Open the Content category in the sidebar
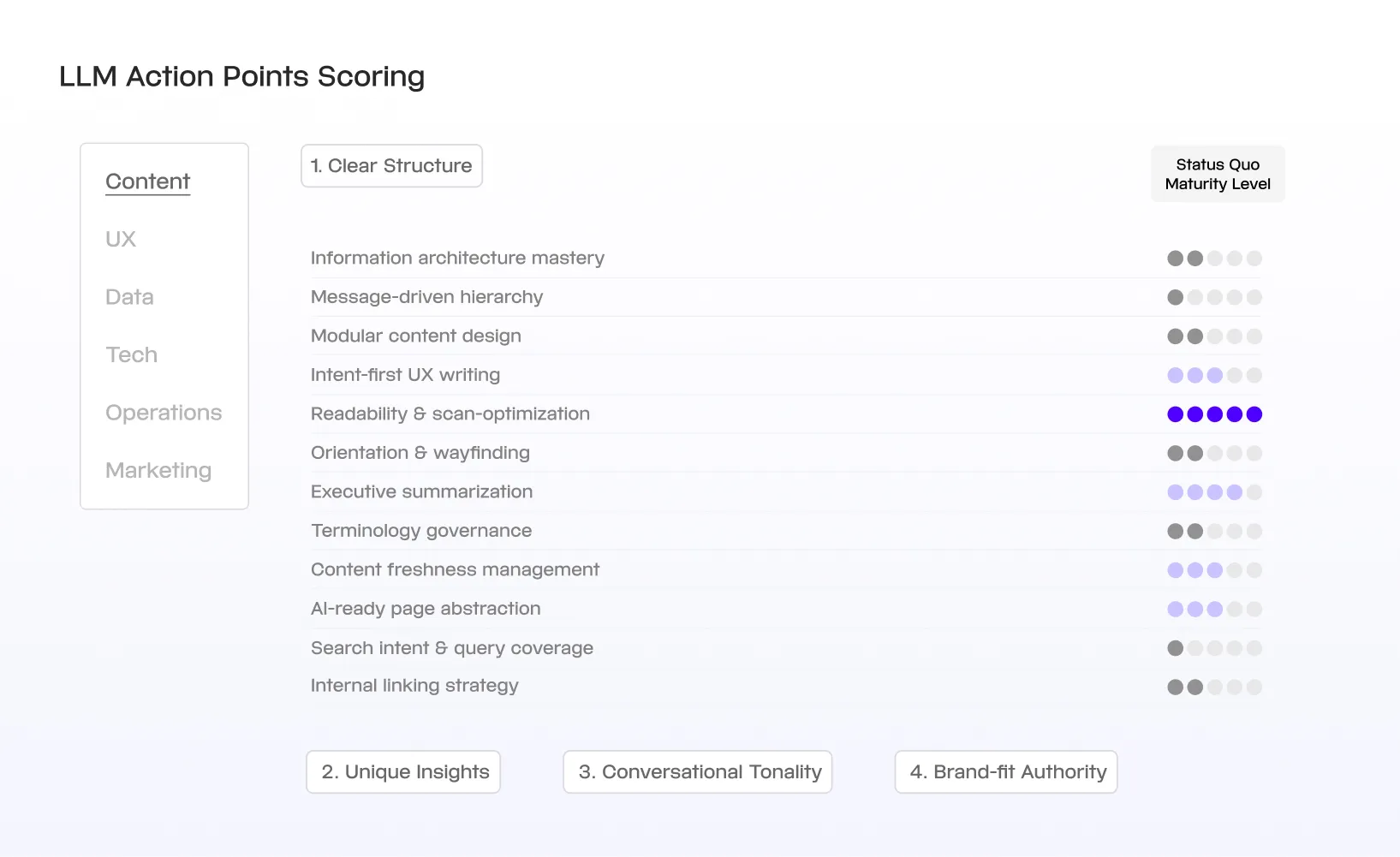 point(147,182)
